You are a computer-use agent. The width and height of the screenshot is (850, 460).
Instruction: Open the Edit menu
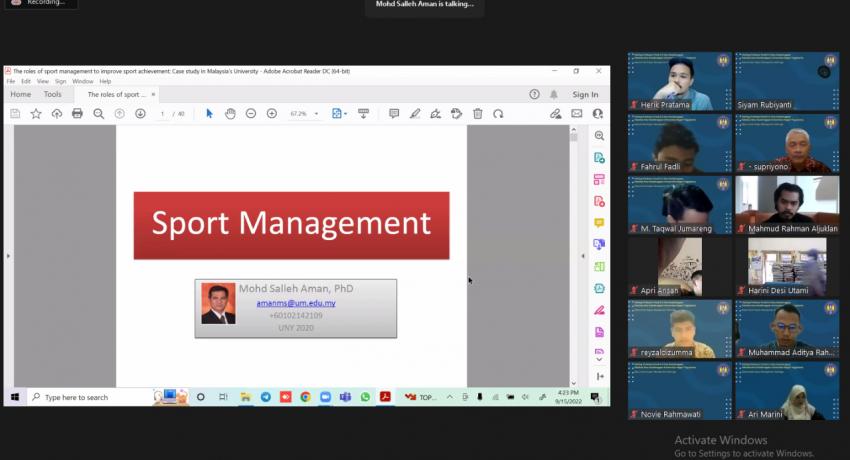(x=26, y=81)
